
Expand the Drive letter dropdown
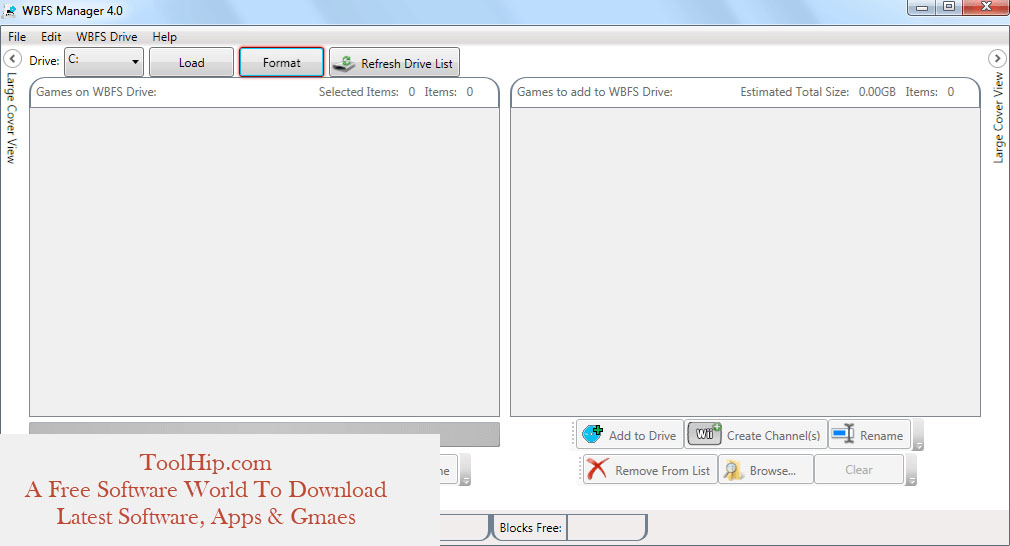click(x=104, y=62)
